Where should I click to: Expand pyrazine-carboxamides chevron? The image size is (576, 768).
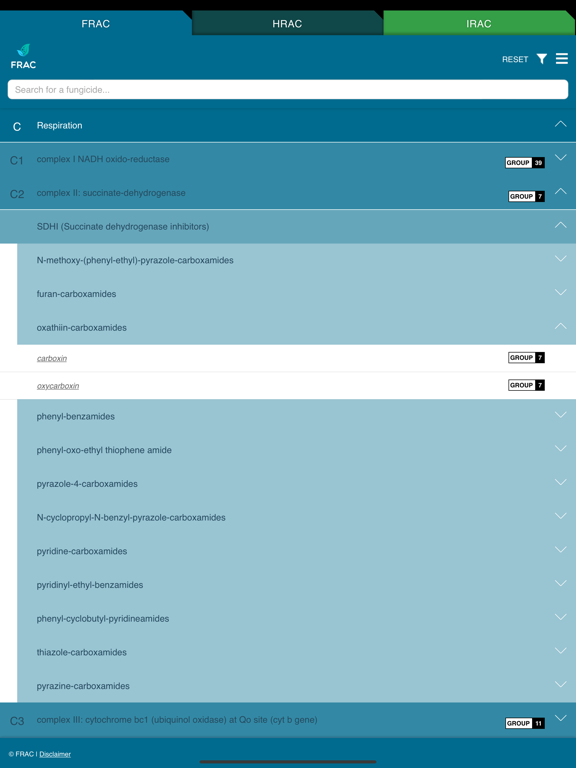click(x=560, y=684)
